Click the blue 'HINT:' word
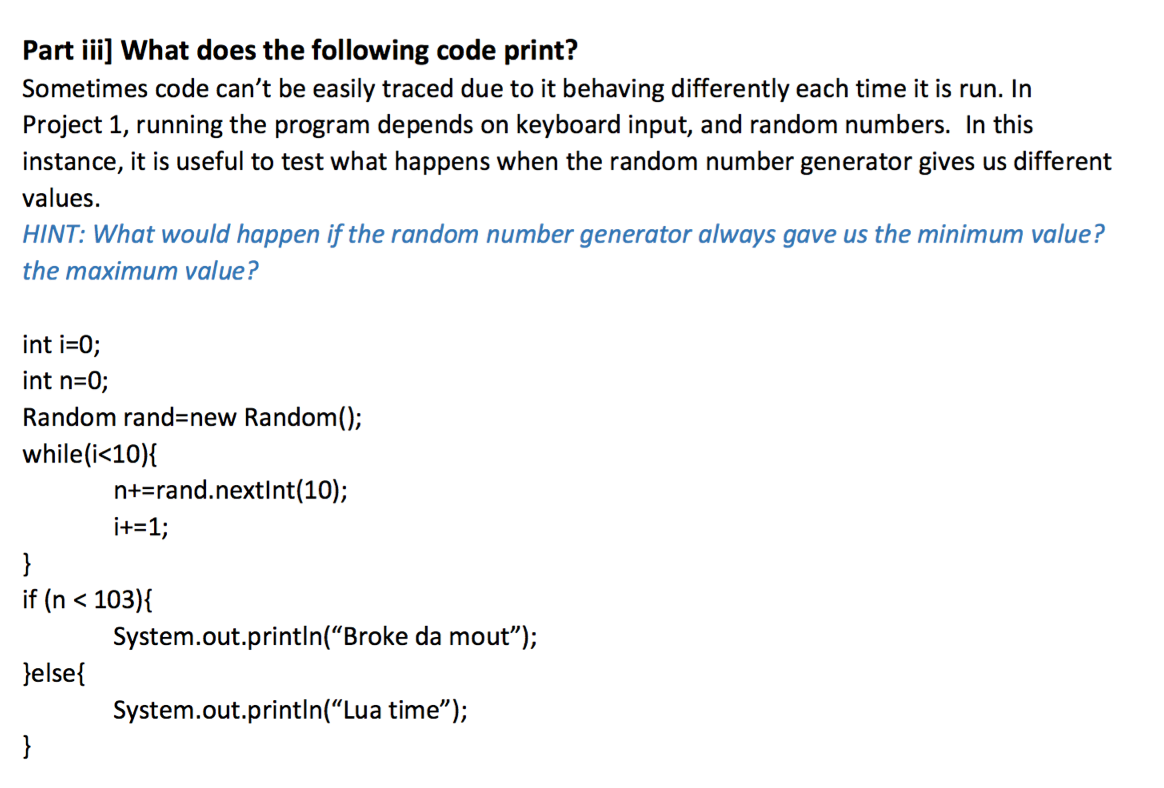The height and width of the screenshot is (788, 1164). click(x=54, y=235)
